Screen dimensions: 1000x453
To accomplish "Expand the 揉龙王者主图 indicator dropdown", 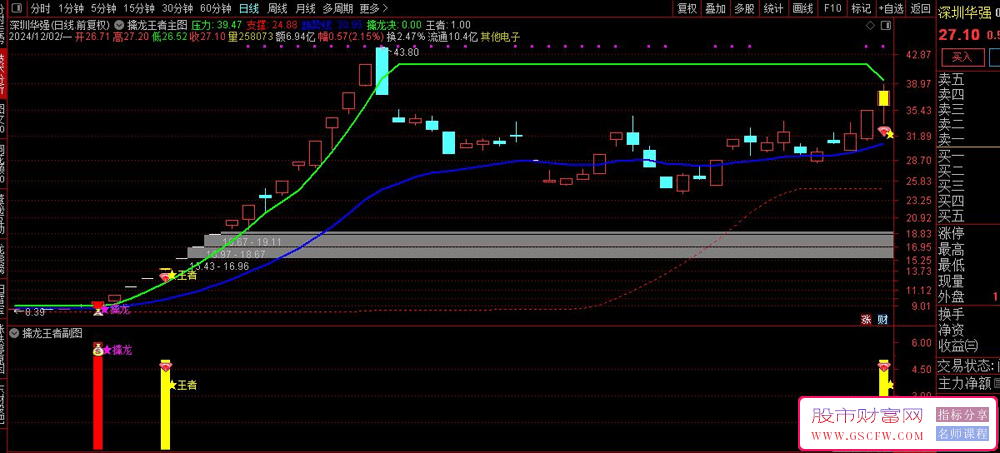I will (x=121, y=26).
